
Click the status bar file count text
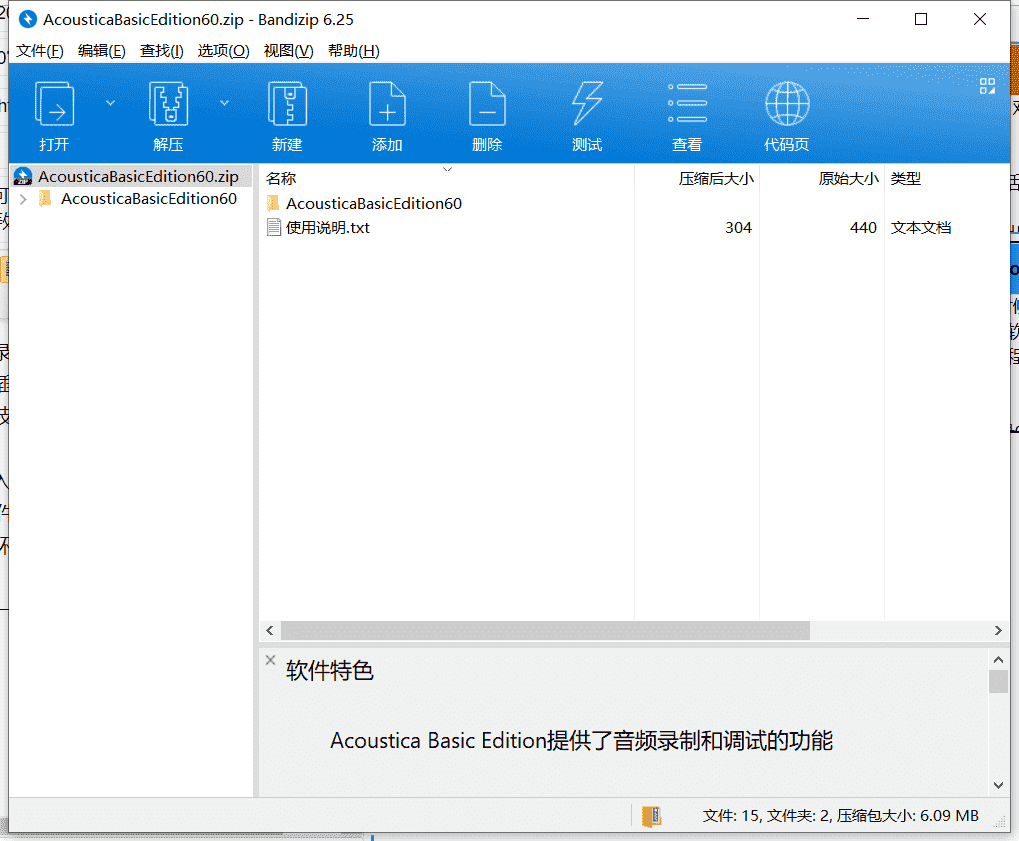[840, 816]
